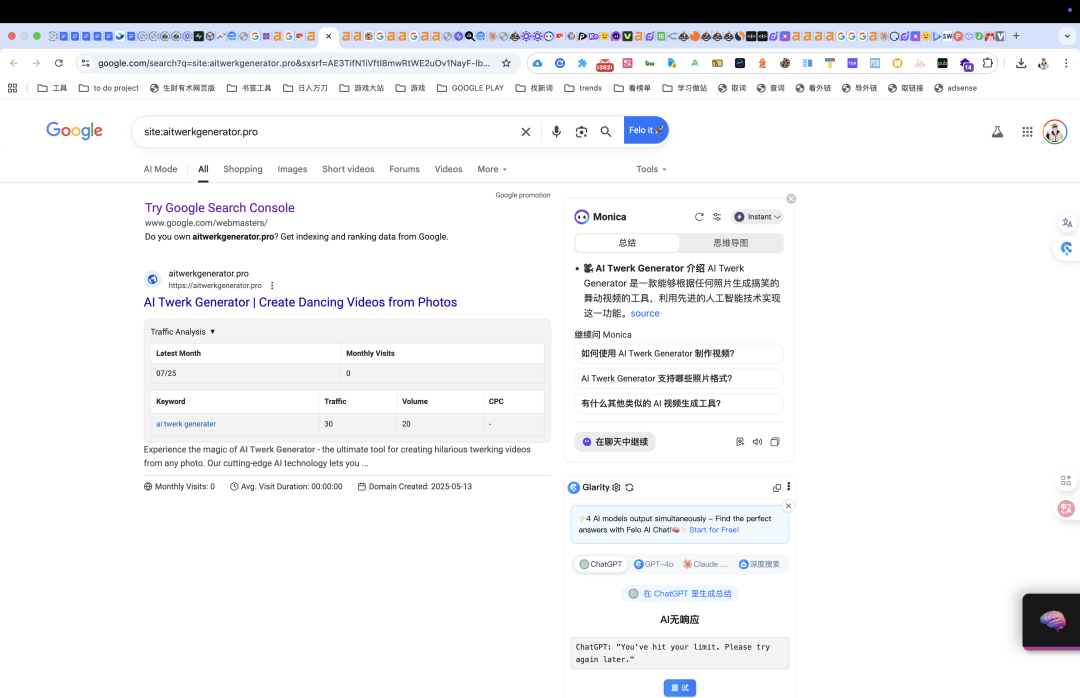1080x698 pixels.
Task: Dismiss the Felo AI Chat banner
Action: point(788,506)
